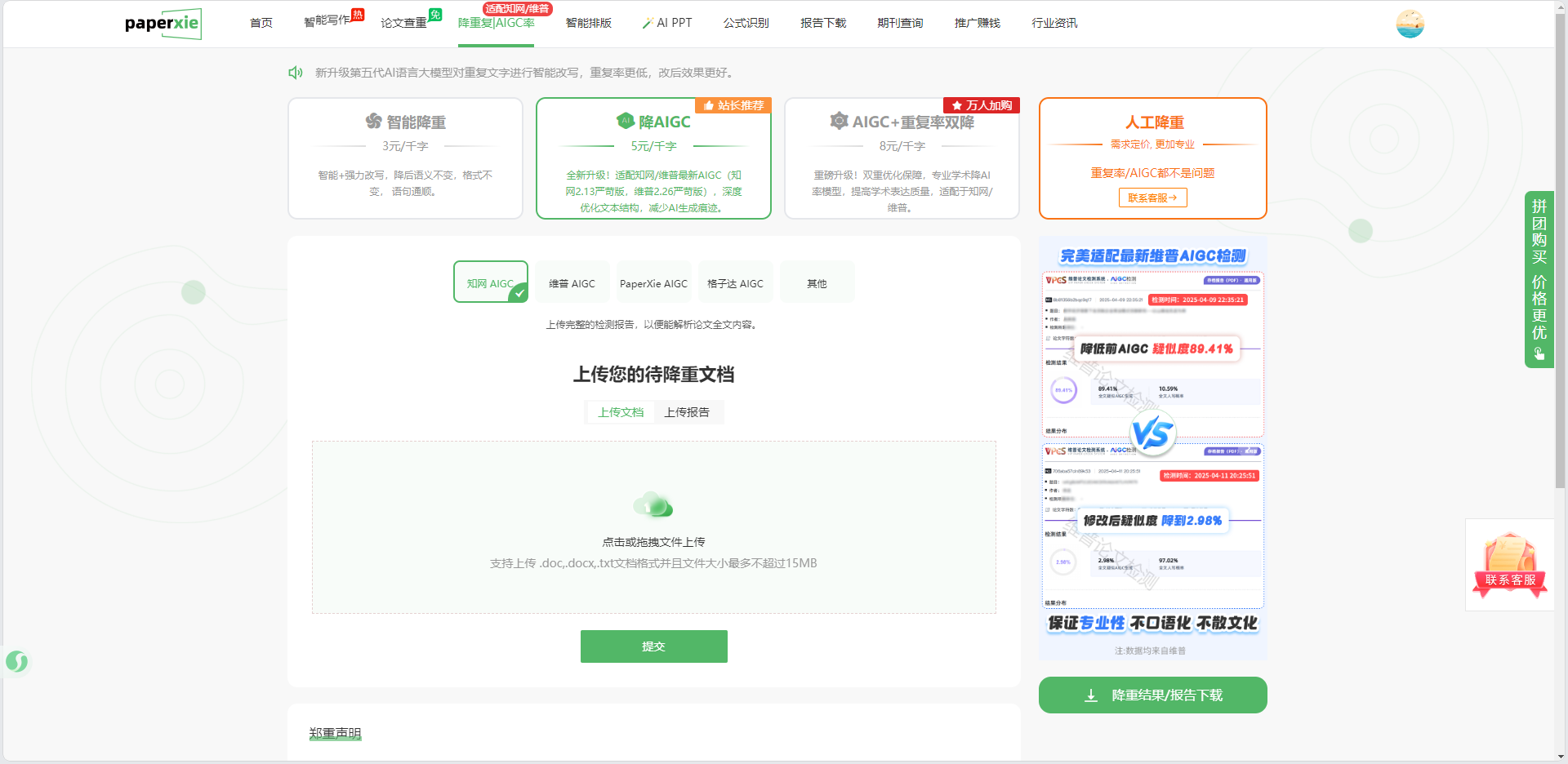The height and width of the screenshot is (764, 1568).
Task: Open 降重复|AIGC率 menu item
Action: coord(497,23)
